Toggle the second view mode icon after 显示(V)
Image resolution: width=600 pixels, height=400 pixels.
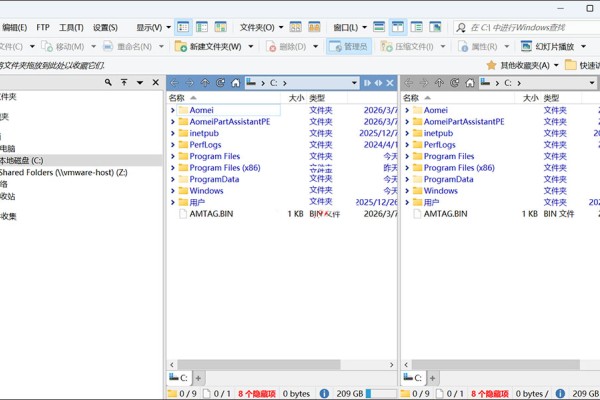click(x=202, y=27)
